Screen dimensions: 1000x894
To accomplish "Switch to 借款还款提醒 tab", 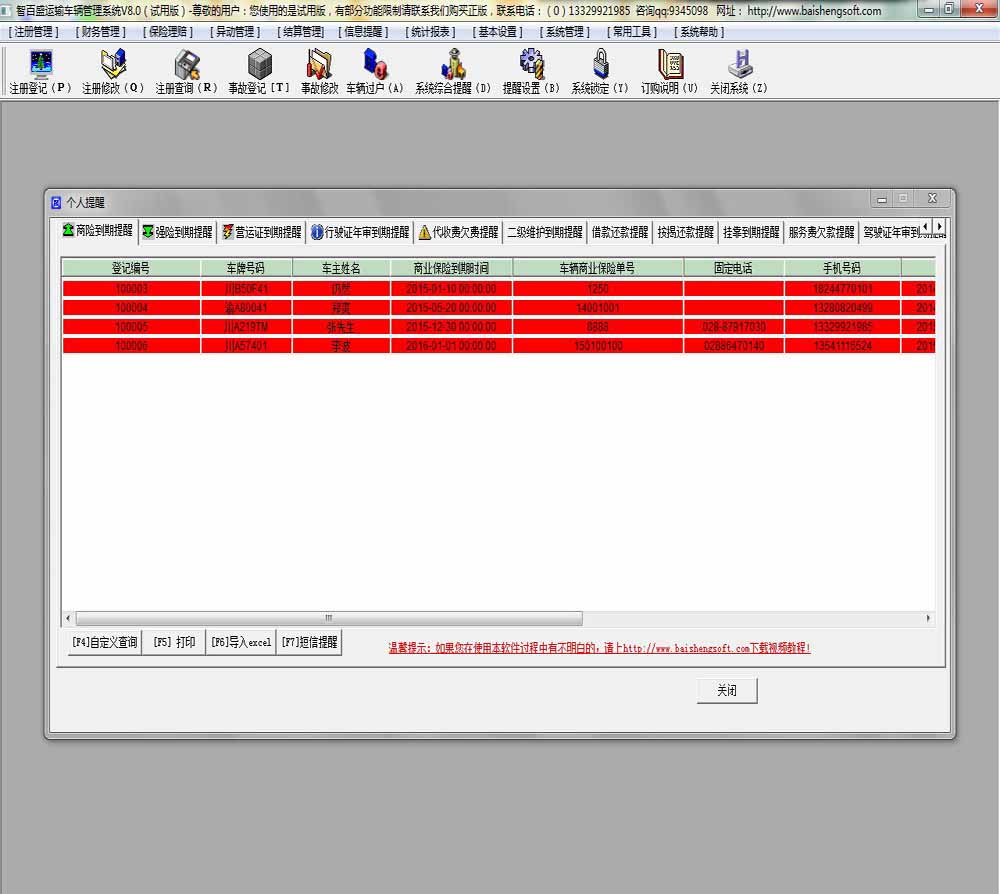I will click(x=620, y=232).
